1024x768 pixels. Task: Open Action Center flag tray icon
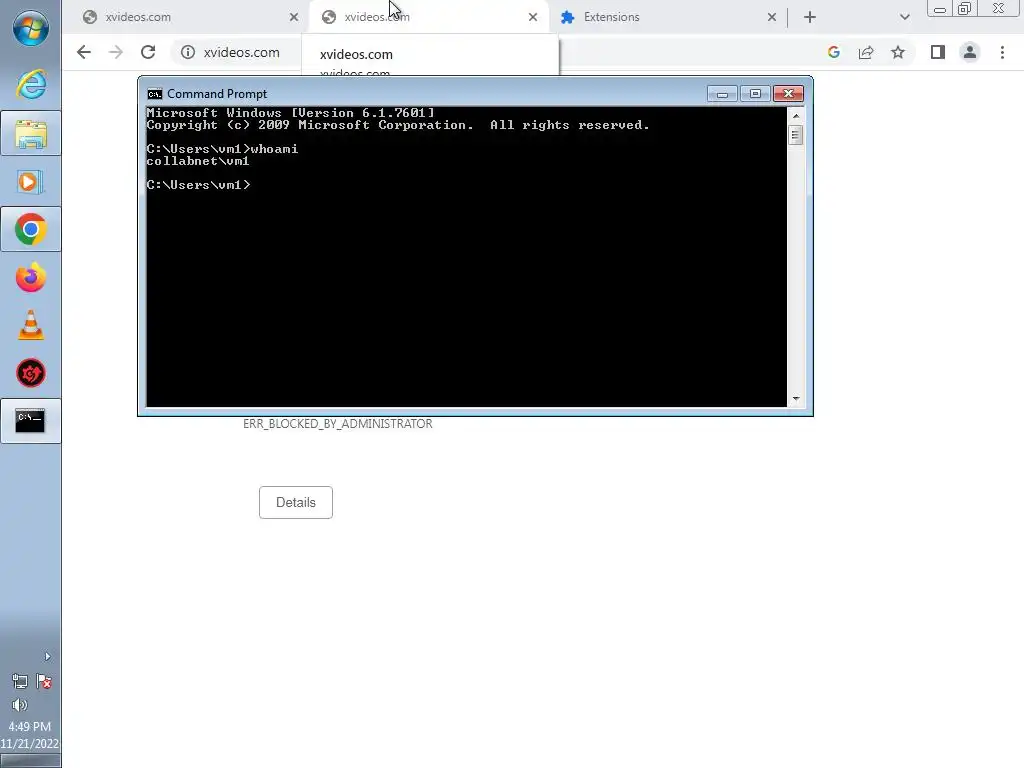(x=44, y=682)
